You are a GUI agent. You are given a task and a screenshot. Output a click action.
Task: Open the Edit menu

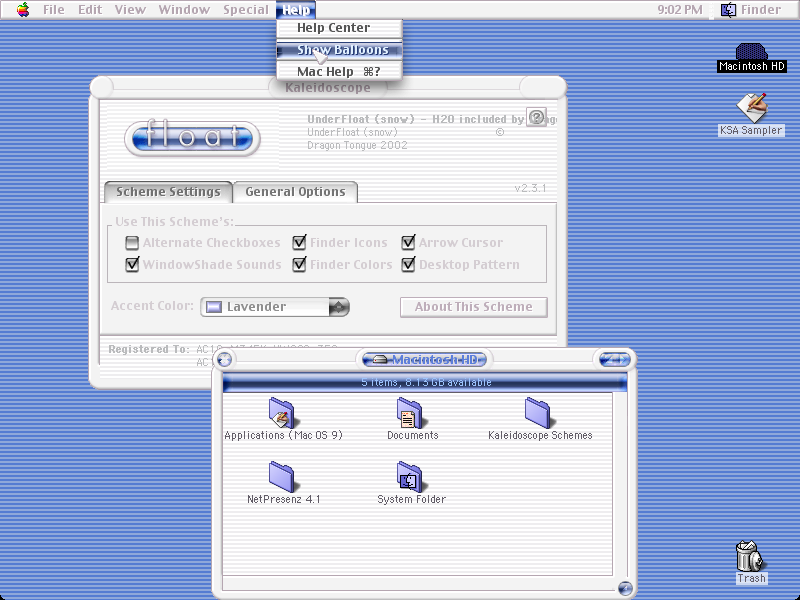(x=90, y=10)
